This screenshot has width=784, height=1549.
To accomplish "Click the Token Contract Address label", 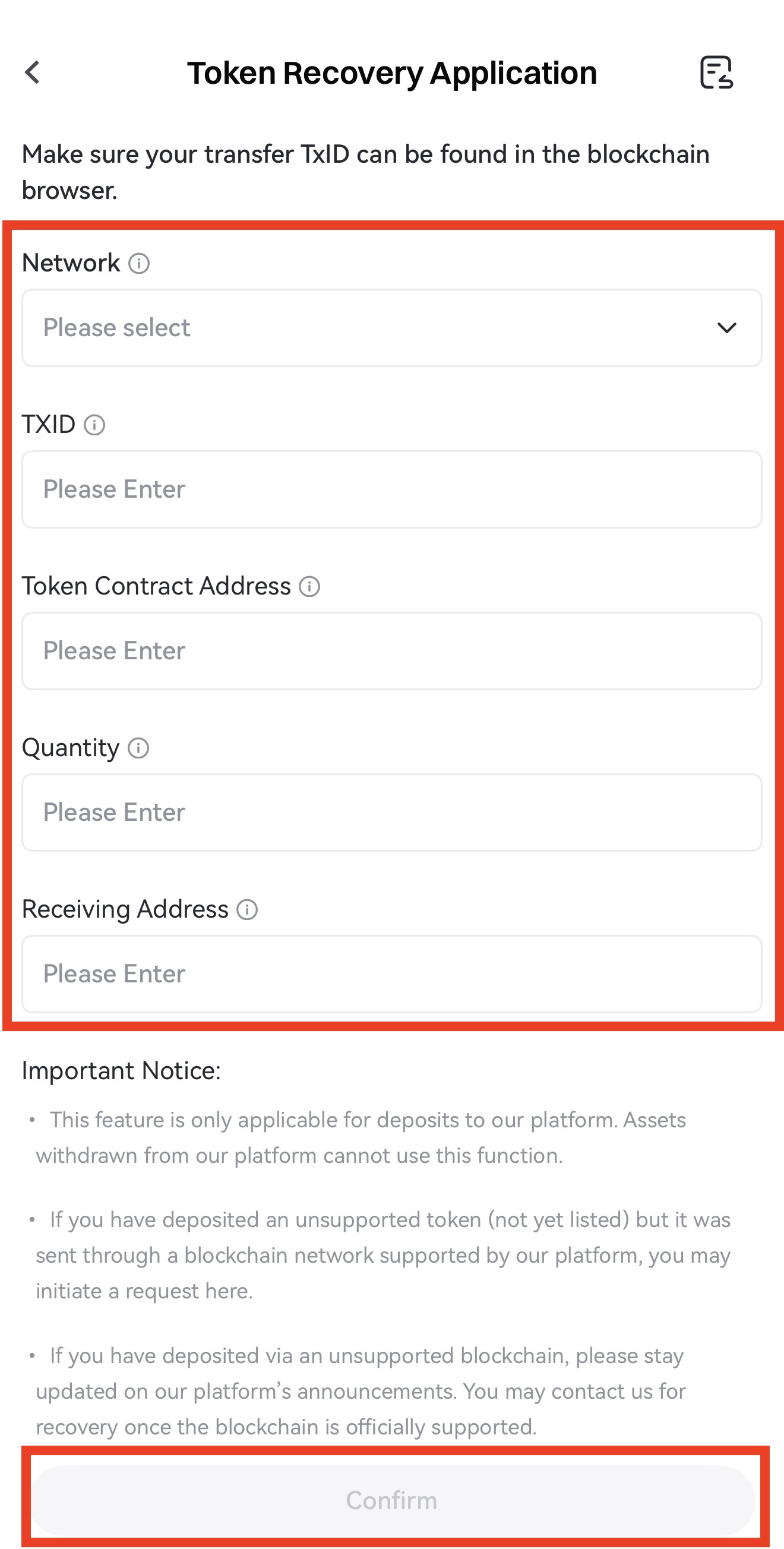I will (x=156, y=586).
